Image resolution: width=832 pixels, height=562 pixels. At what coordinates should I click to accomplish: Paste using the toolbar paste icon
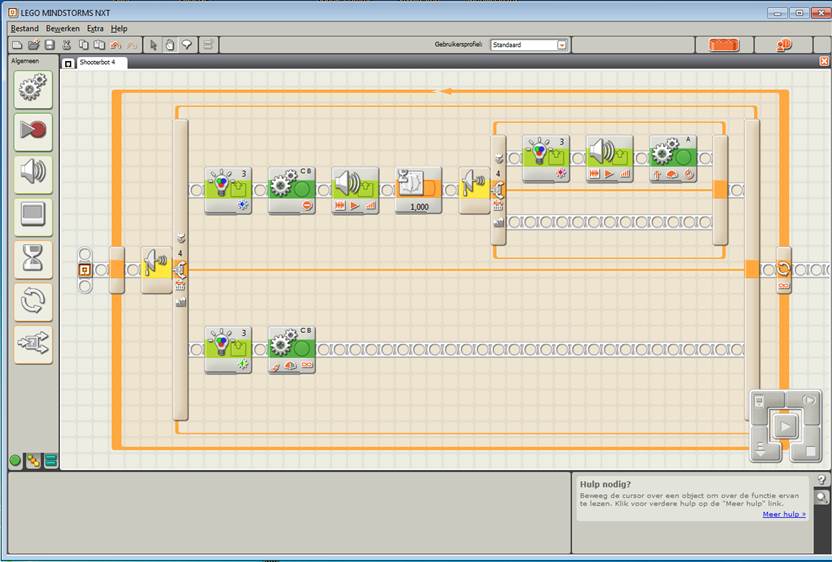(x=99, y=45)
